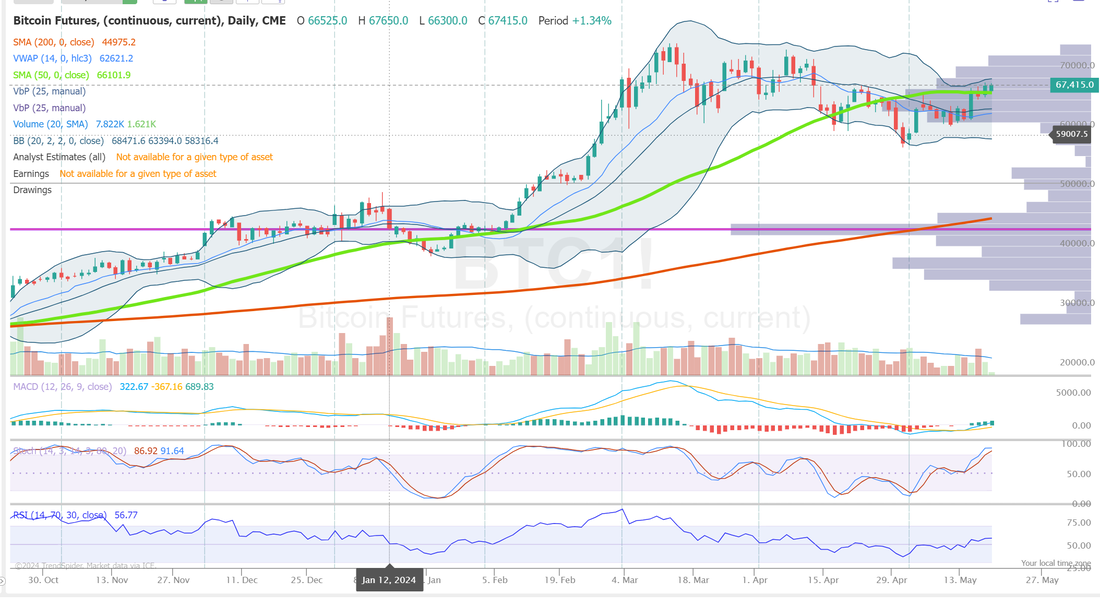Click the SMA 200 value 44975.2

point(119,42)
